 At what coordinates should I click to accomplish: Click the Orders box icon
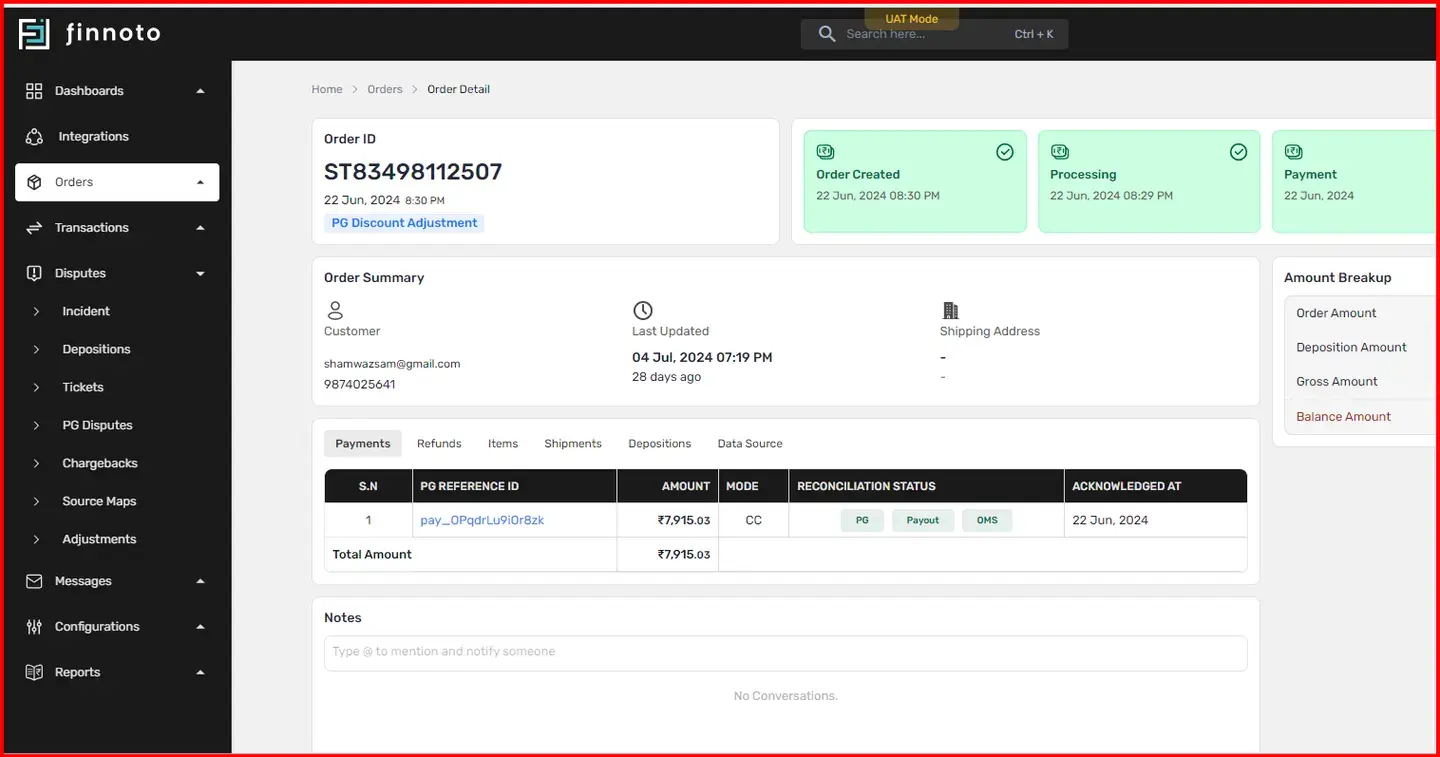pos(34,182)
